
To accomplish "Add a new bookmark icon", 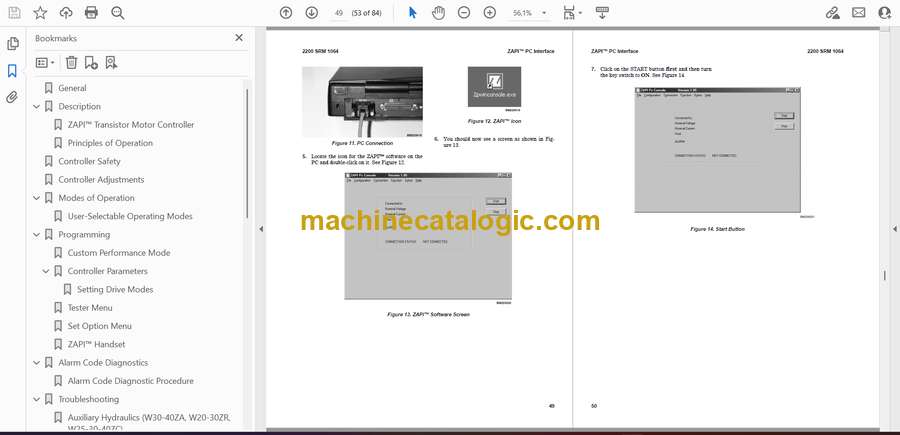I will (91, 63).
